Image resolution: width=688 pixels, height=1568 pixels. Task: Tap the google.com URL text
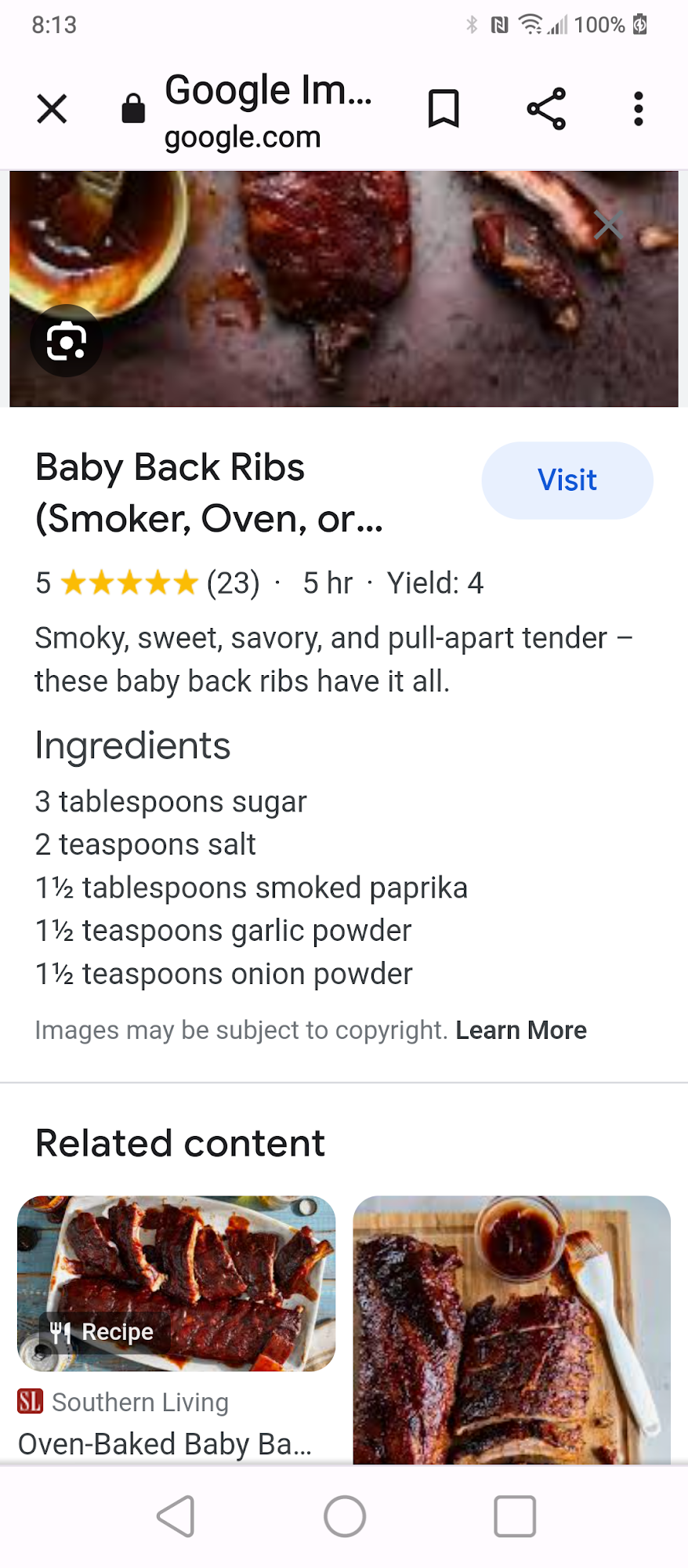[243, 137]
